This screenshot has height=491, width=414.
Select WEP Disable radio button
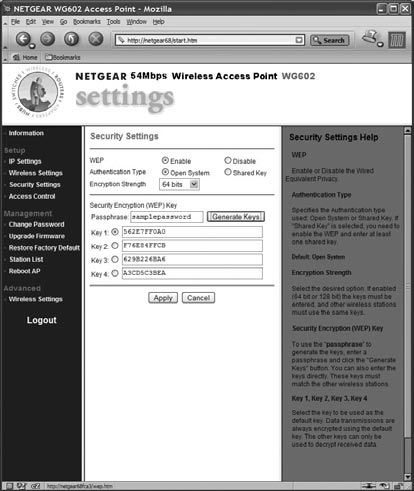click(x=228, y=160)
